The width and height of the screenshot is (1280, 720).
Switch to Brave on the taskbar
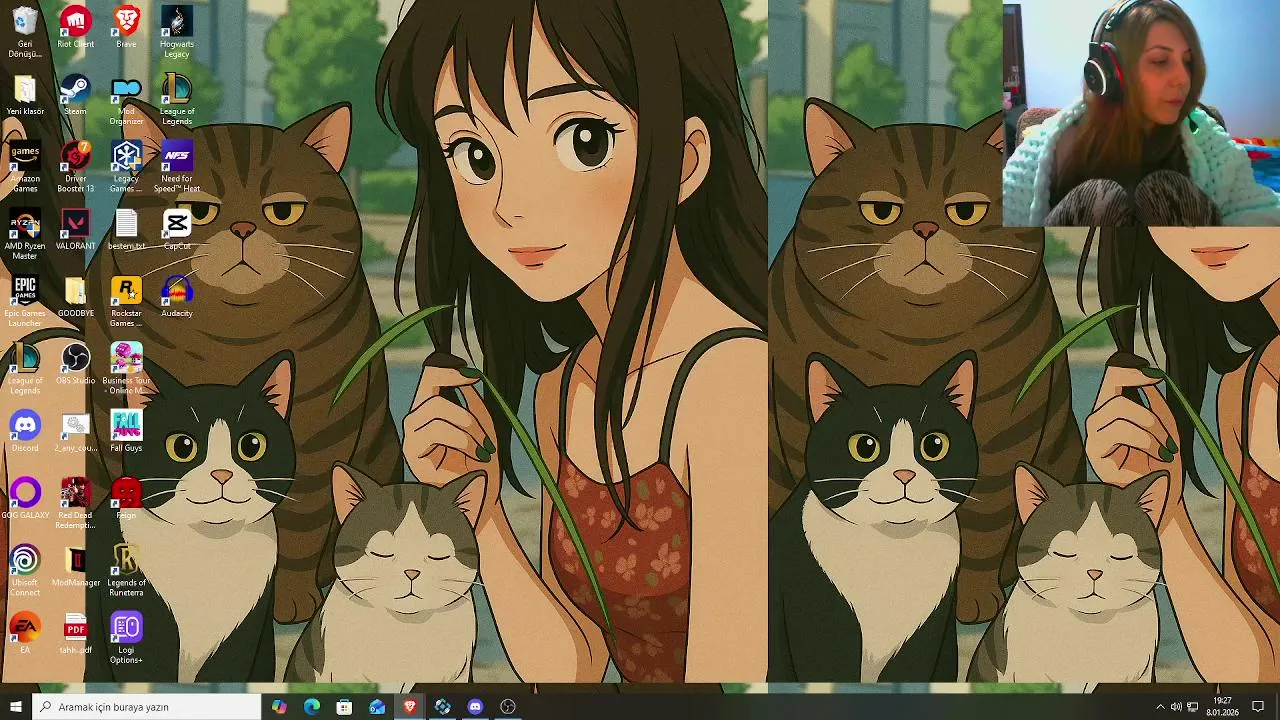(410, 706)
